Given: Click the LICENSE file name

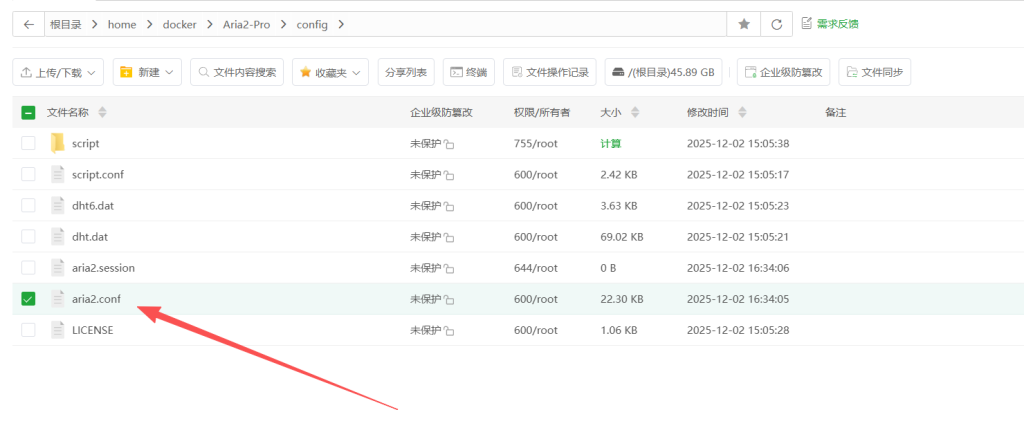Looking at the screenshot, I should tap(93, 330).
